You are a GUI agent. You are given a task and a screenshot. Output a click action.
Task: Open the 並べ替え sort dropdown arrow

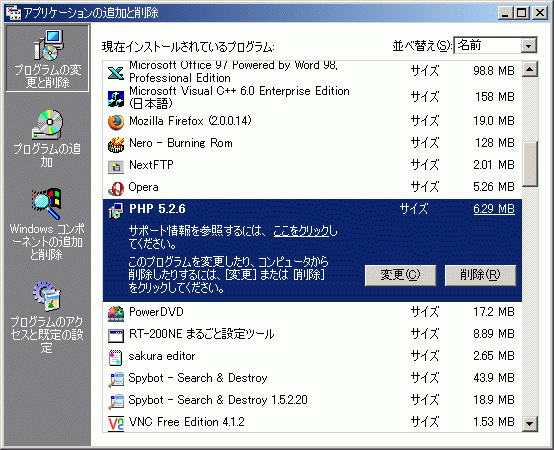529,46
